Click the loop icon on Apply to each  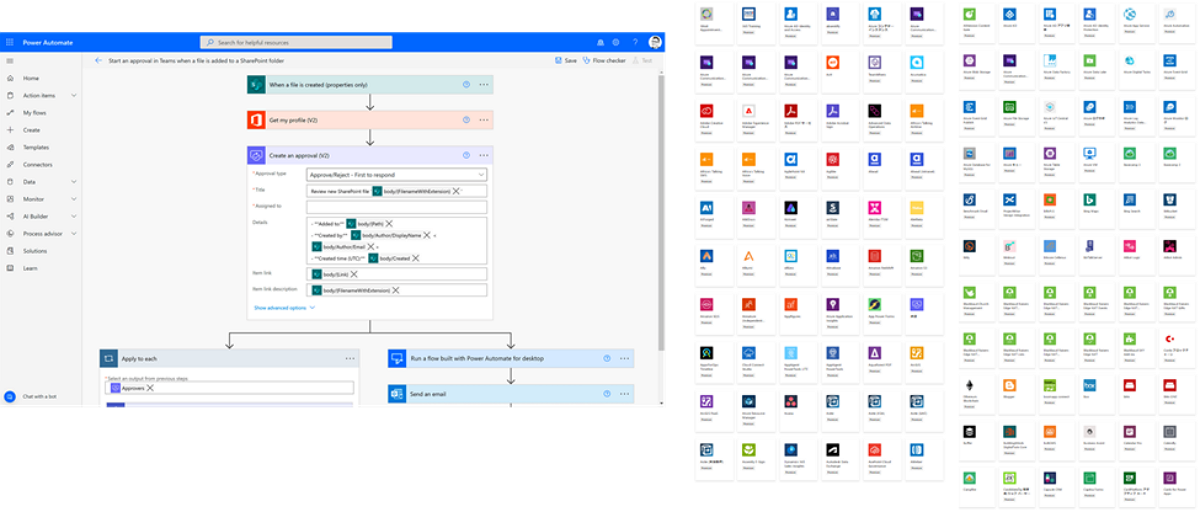point(108,358)
